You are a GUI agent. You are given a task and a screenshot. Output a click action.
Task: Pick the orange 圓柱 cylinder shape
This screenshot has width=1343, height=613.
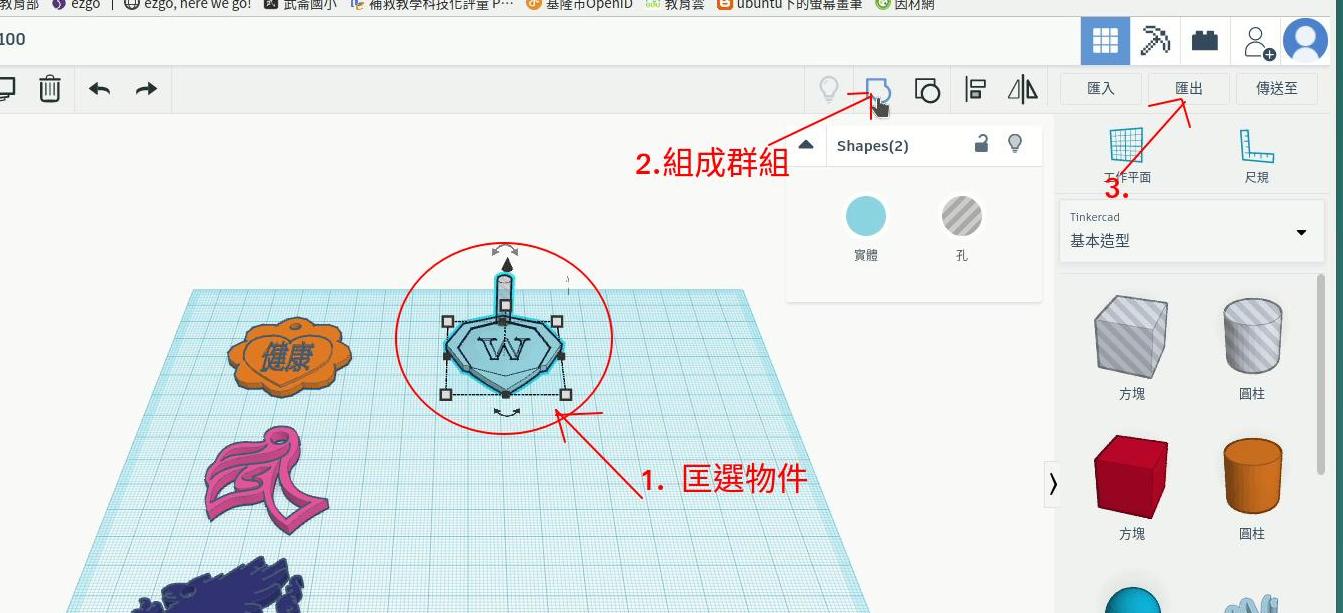[x=1252, y=476]
